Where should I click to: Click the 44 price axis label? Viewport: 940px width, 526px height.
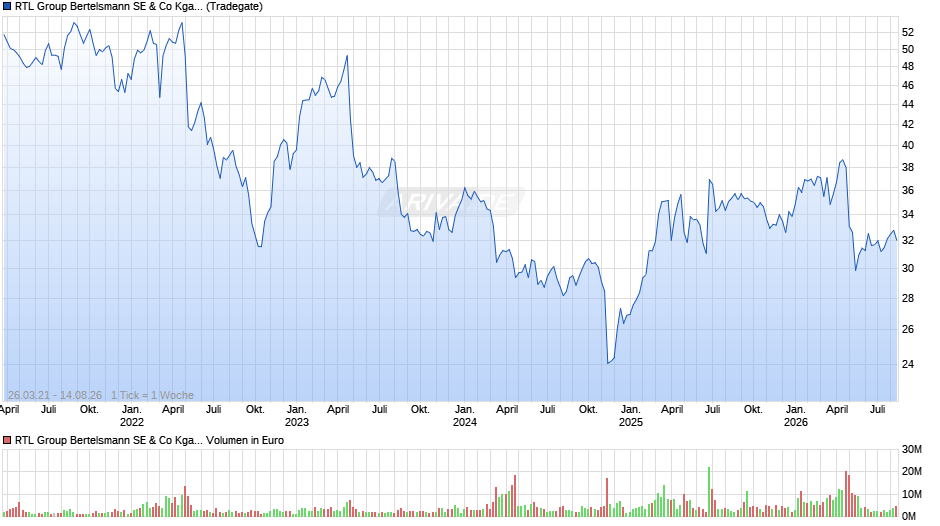tap(908, 104)
